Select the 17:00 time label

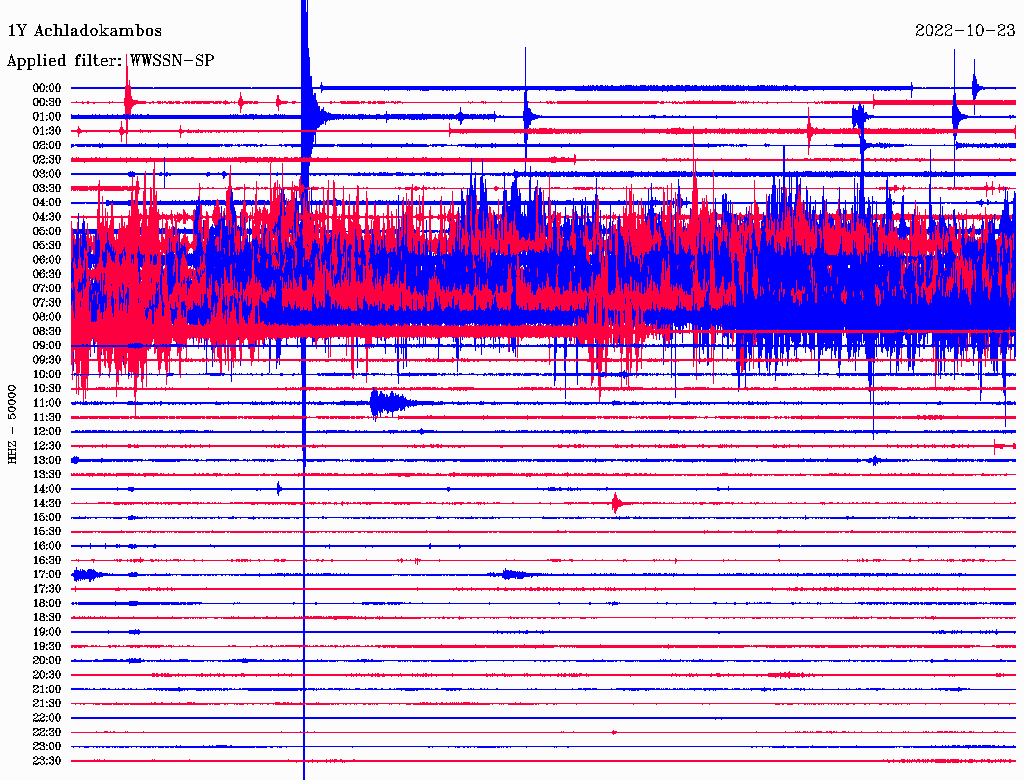[x=47, y=575]
